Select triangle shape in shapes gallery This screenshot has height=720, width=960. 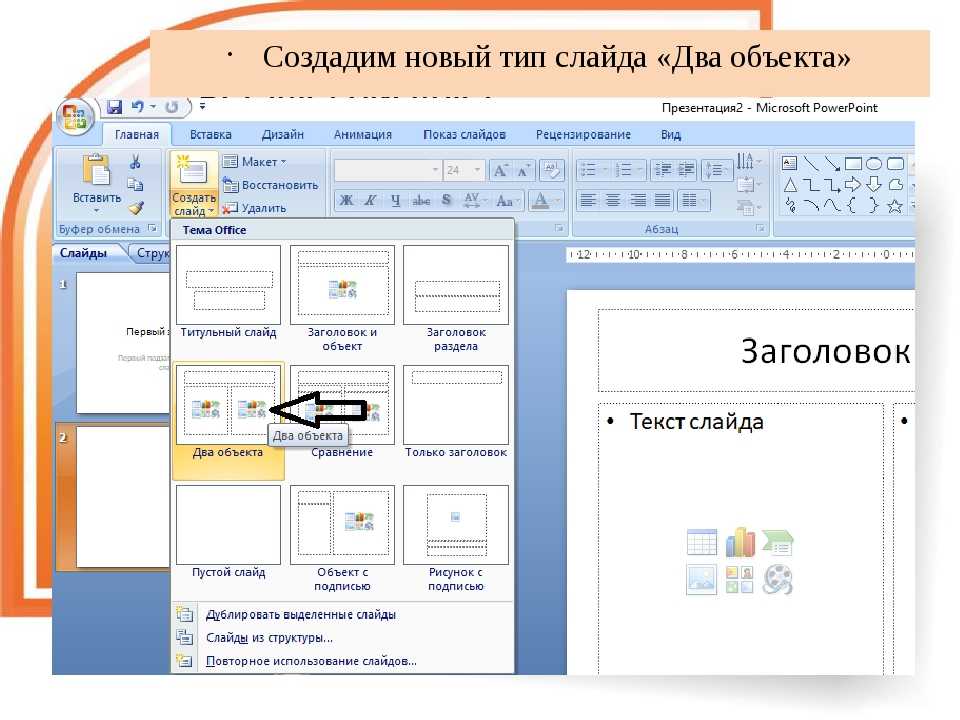790,184
